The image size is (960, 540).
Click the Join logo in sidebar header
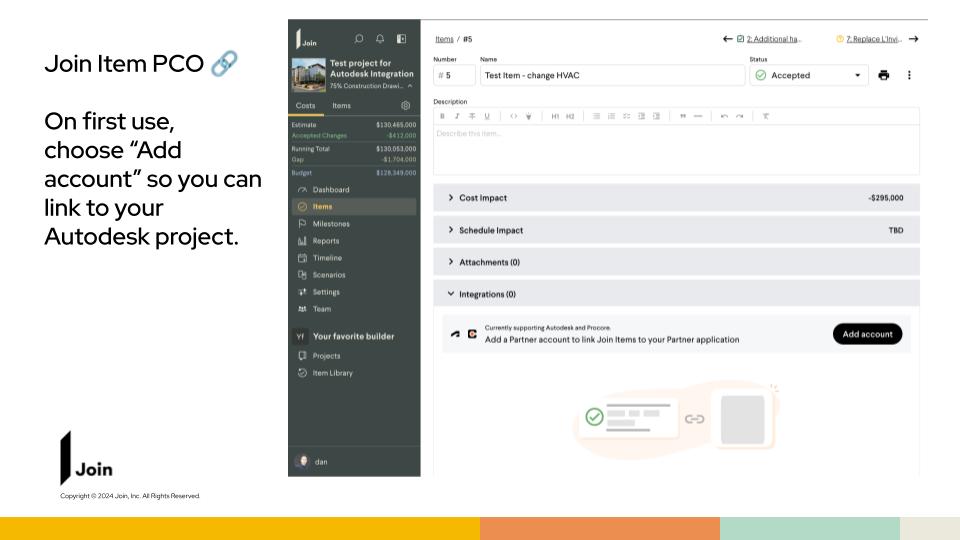click(307, 39)
